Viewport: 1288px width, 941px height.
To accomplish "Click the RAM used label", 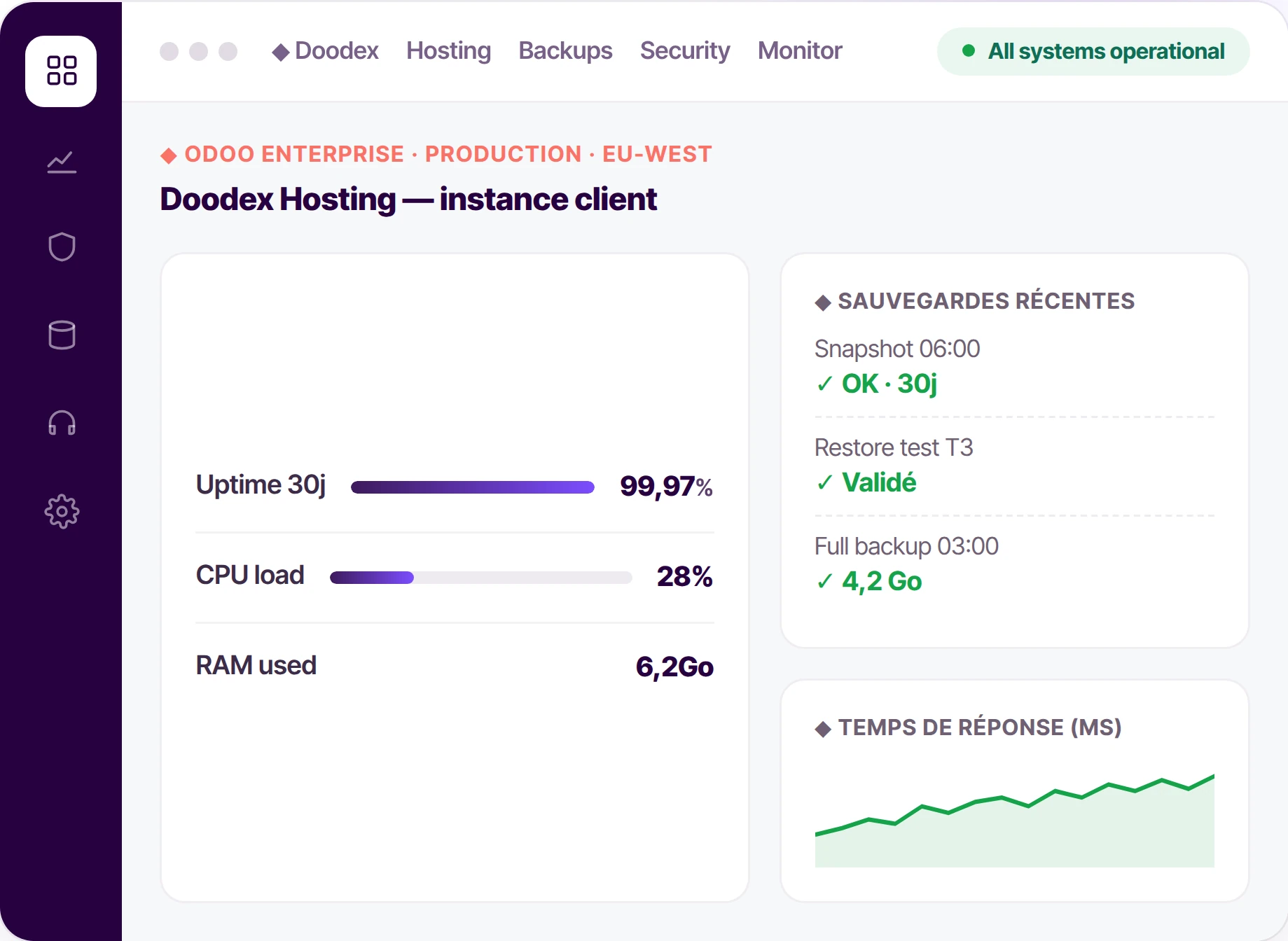I will coord(256,665).
